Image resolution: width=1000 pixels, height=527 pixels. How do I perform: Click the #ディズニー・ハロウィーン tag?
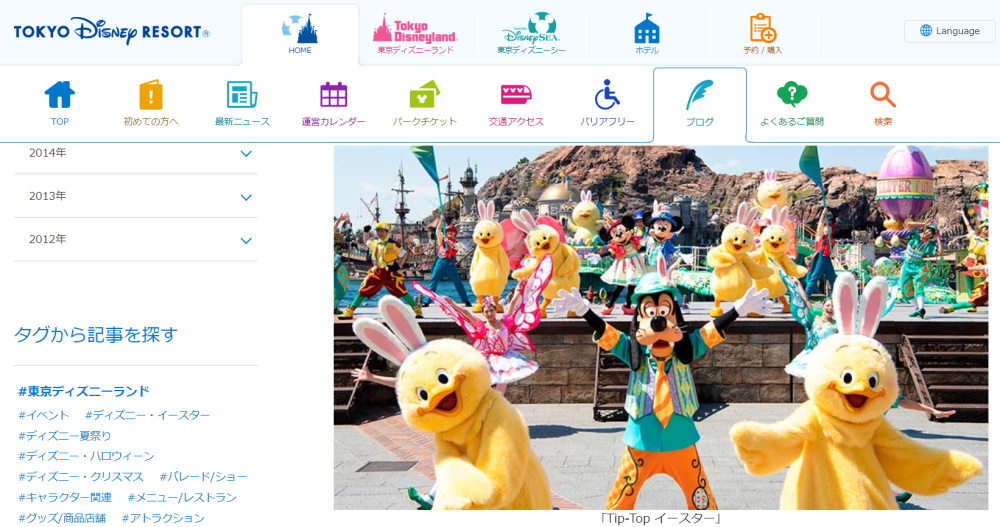point(86,456)
